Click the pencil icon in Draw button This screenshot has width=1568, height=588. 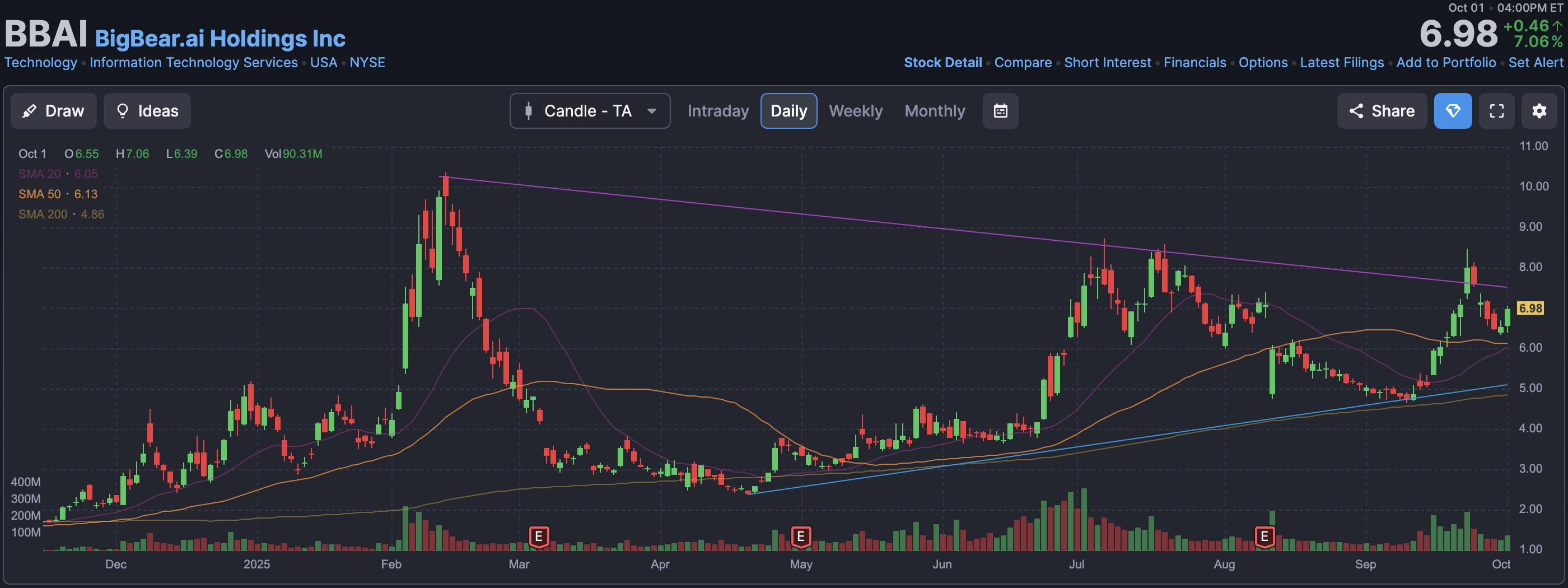[29, 111]
